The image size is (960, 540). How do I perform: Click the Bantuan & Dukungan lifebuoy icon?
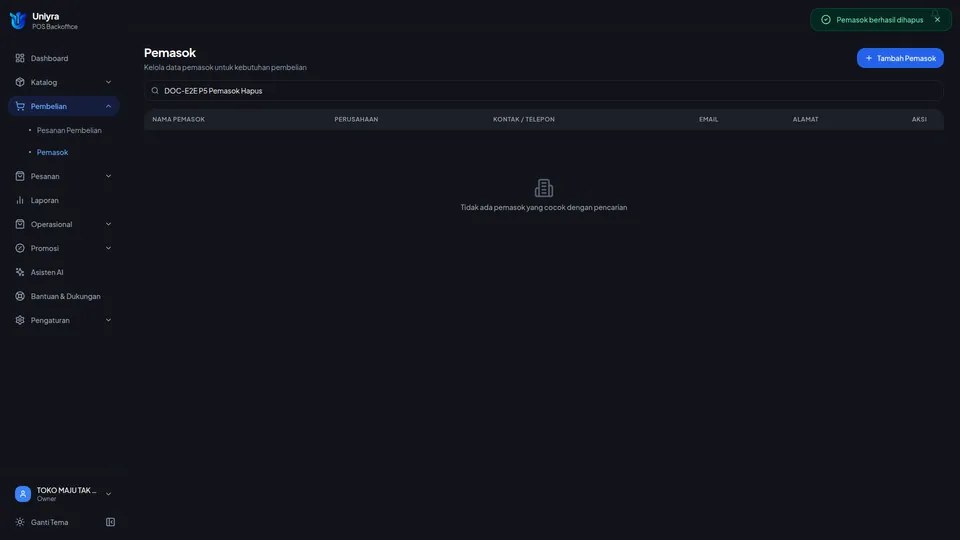click(x=20, y=296)
